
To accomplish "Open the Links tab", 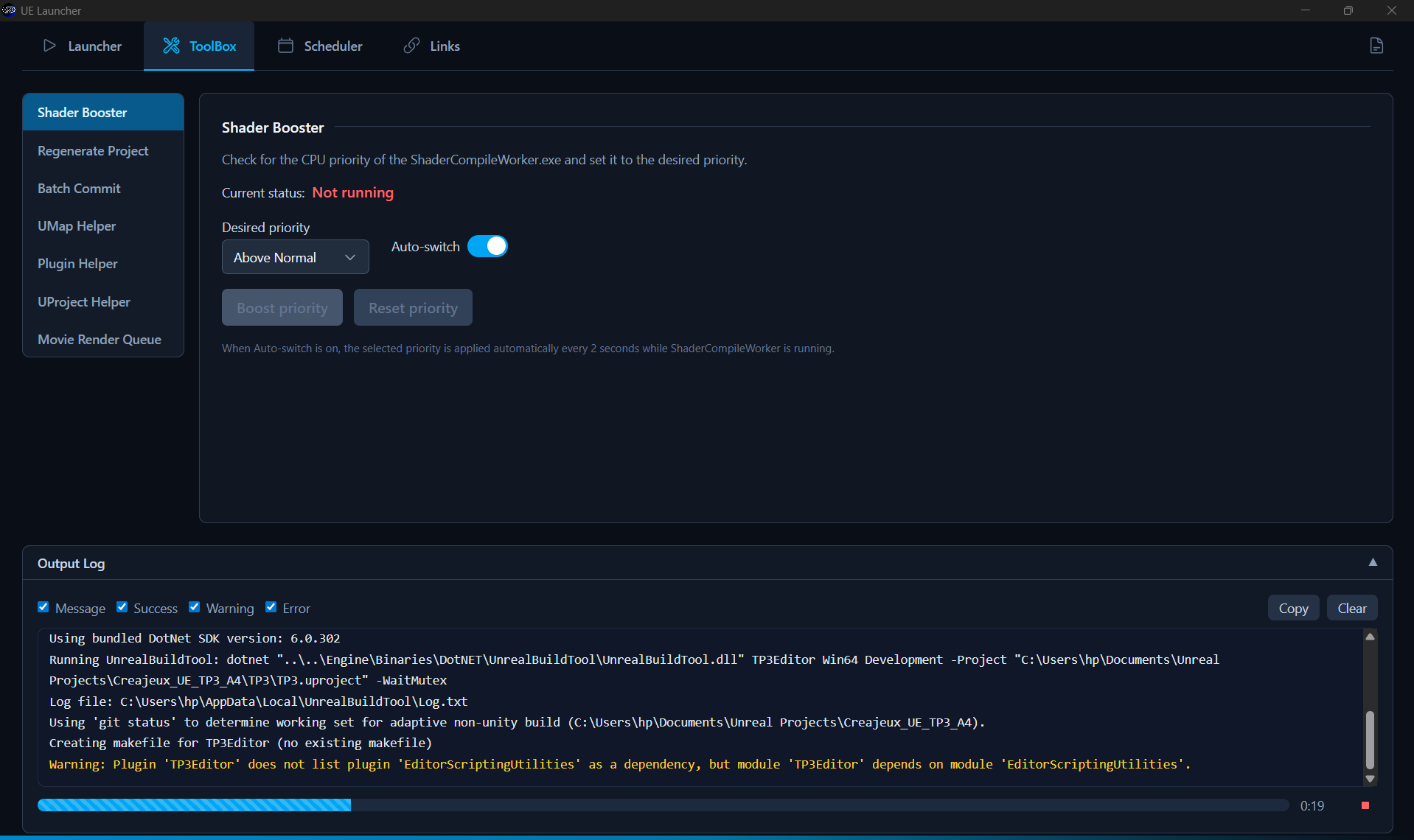I will 431,46.
